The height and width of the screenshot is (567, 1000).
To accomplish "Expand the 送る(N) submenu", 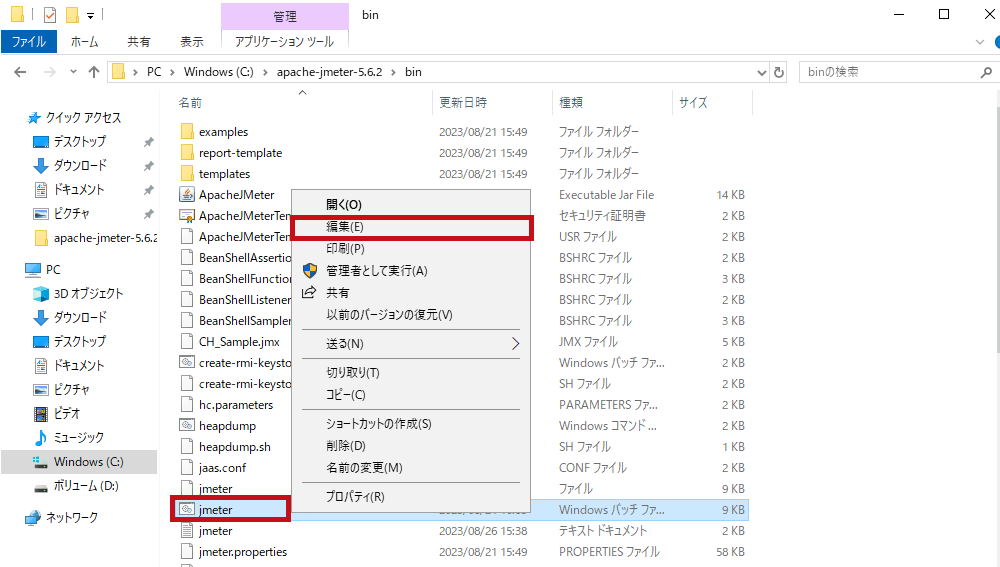I will tap(410, 344).
